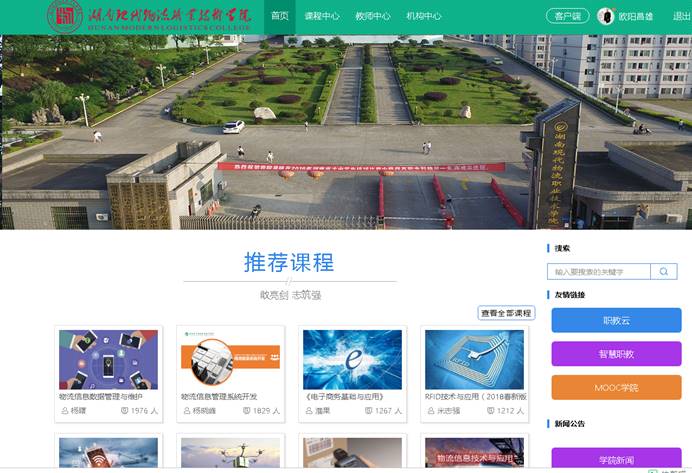
Task: Click the 友情链接 section label
Action: point(570,295)
